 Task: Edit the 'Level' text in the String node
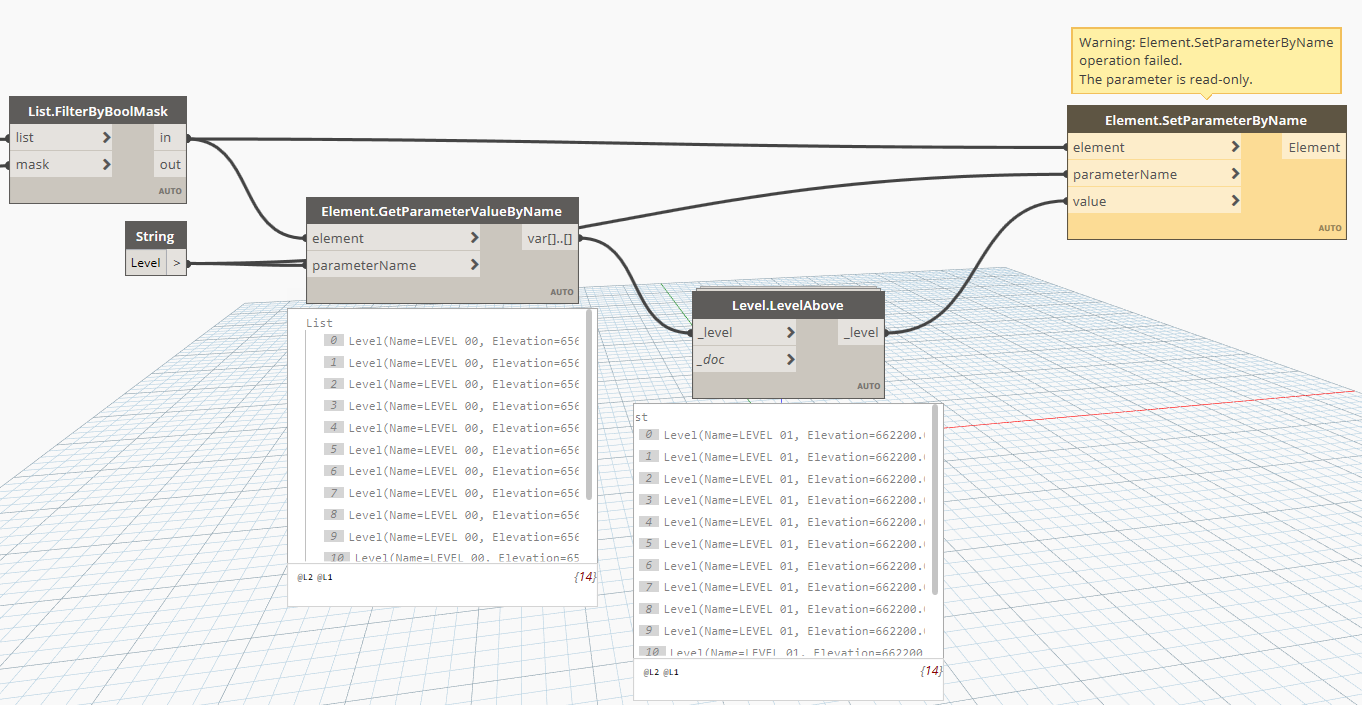tap(145, 263)
